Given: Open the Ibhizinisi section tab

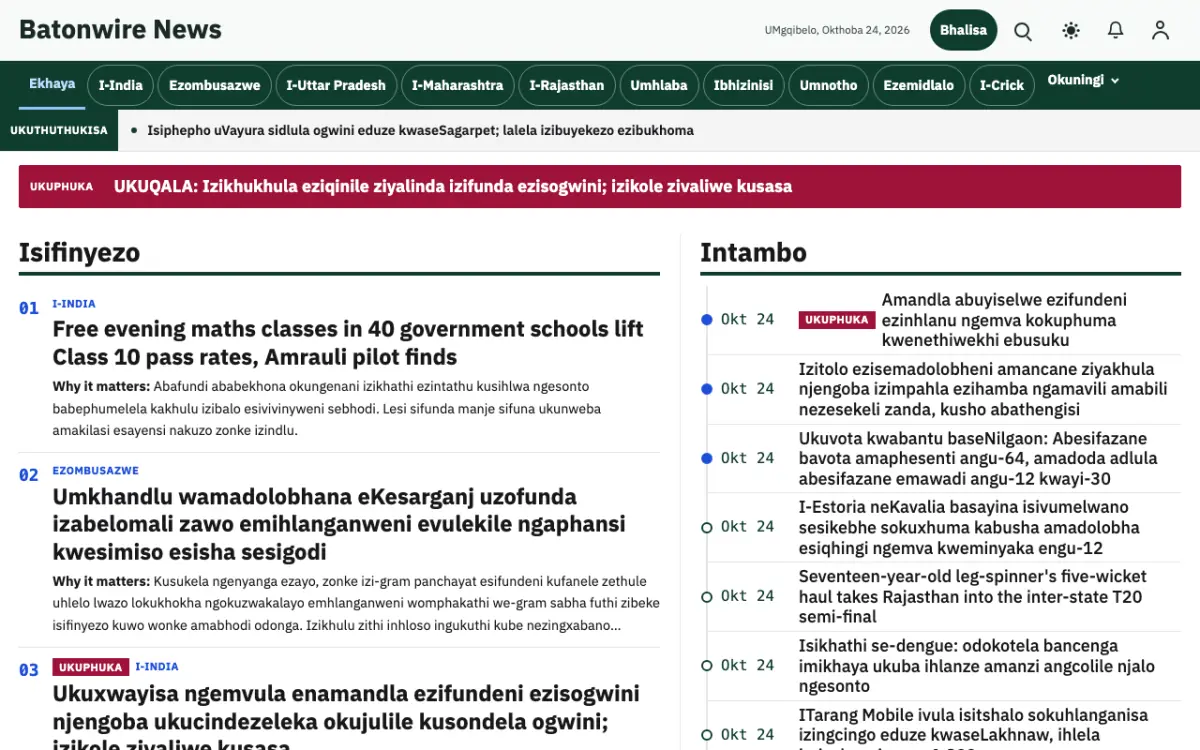Looking at the screenshot, I should tap(743, 85).
